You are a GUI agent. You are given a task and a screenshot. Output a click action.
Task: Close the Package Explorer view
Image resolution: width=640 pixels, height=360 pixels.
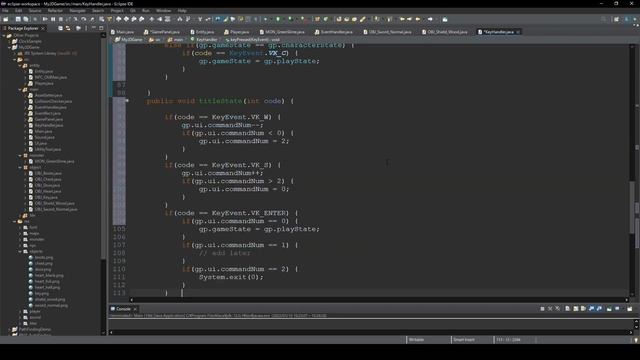click(43, 28)
